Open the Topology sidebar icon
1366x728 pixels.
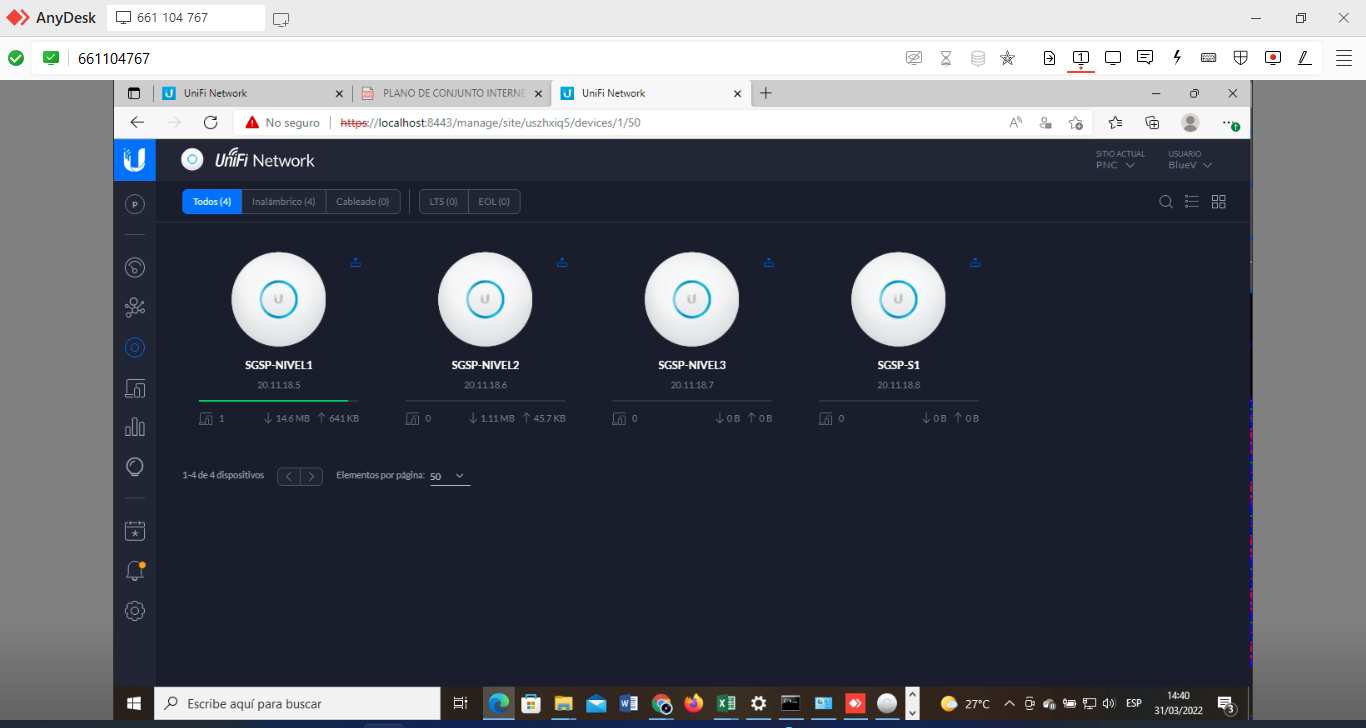135,307
